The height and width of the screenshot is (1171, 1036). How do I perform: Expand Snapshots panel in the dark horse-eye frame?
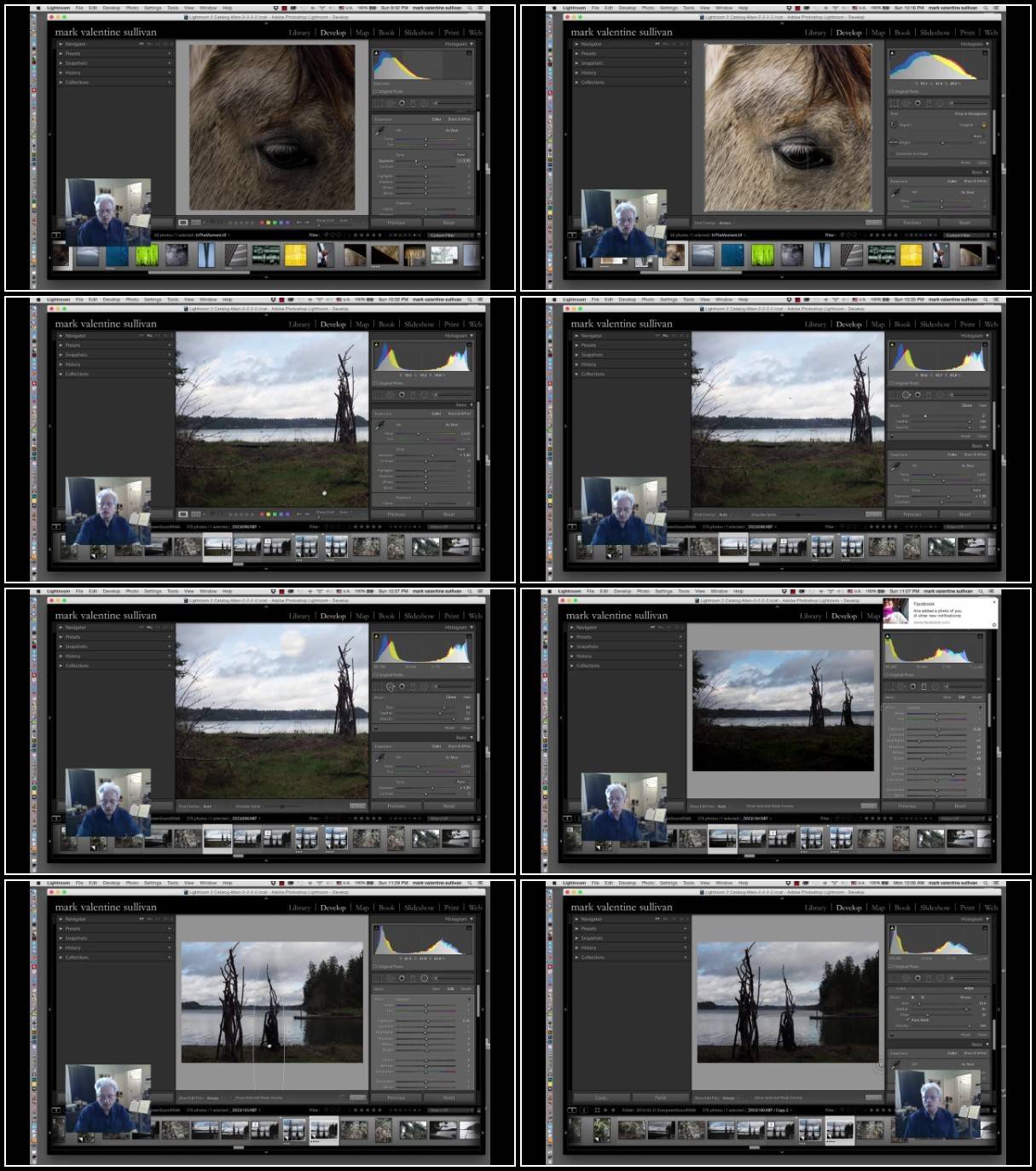click(x=61, y=63)
